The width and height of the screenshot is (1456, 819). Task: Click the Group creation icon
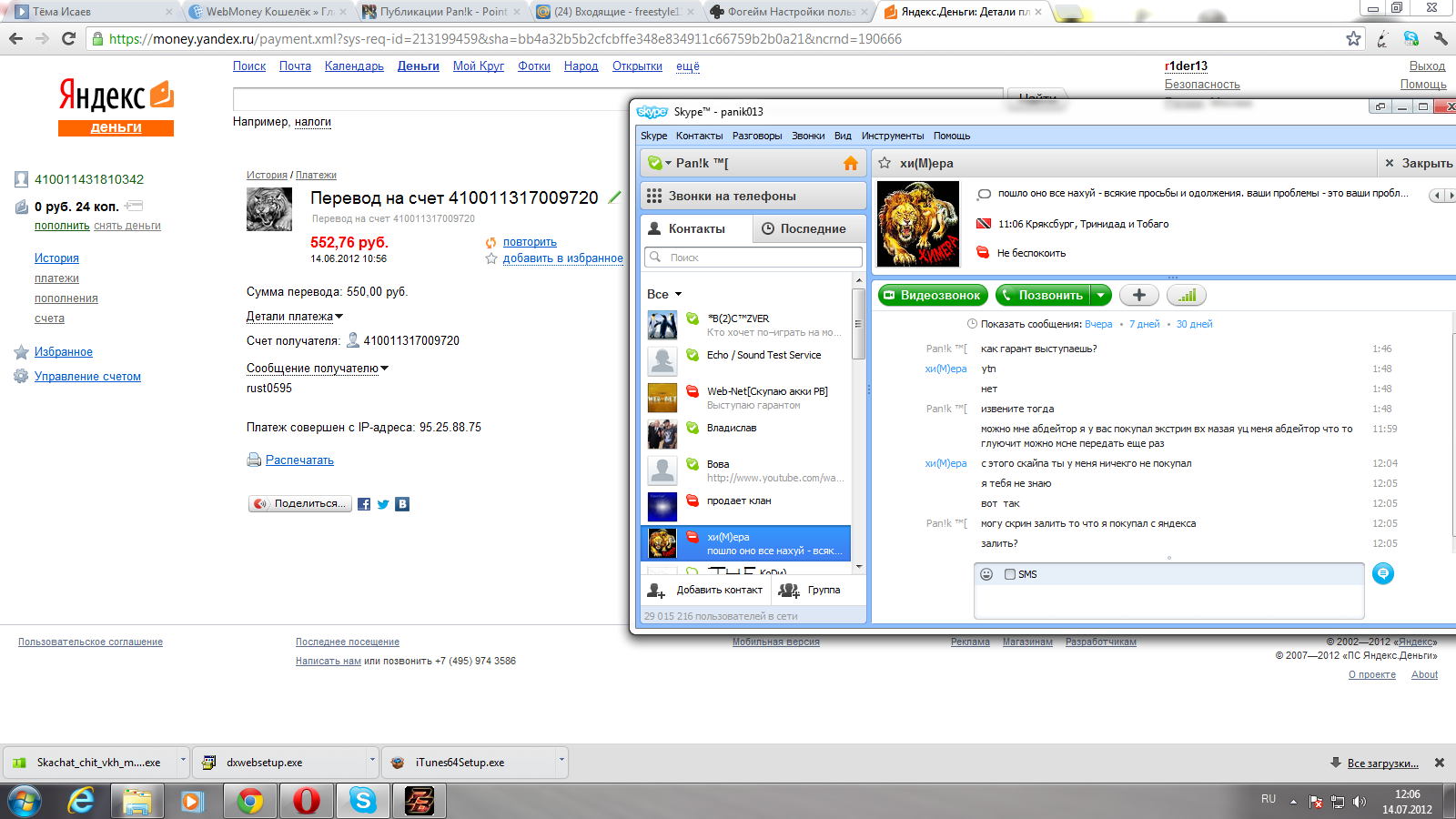tap(788, 590)
